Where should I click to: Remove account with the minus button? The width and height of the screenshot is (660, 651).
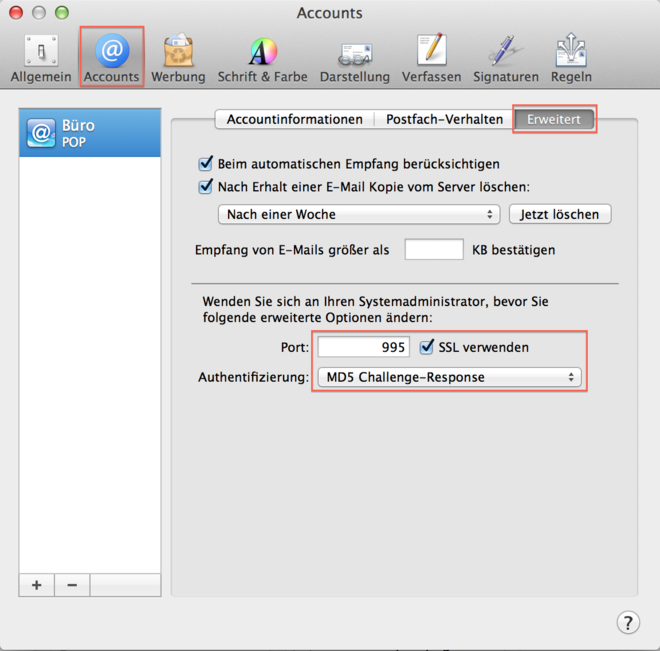tap(72, 585)
